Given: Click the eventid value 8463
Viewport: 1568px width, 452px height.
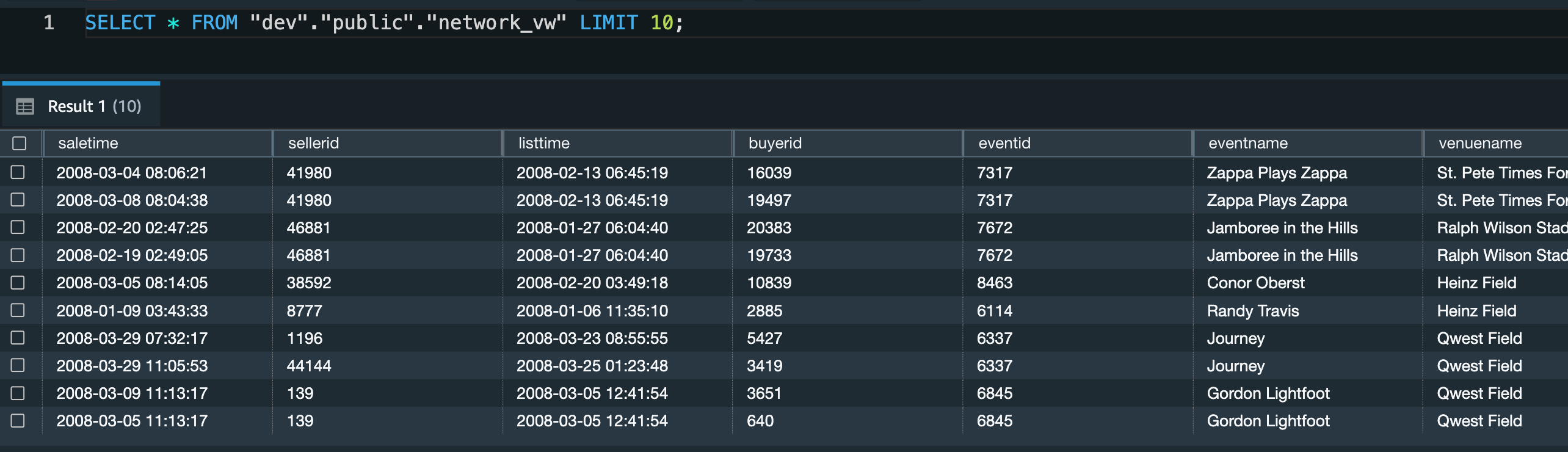Looking at the screenshot, I should [995, 283].
